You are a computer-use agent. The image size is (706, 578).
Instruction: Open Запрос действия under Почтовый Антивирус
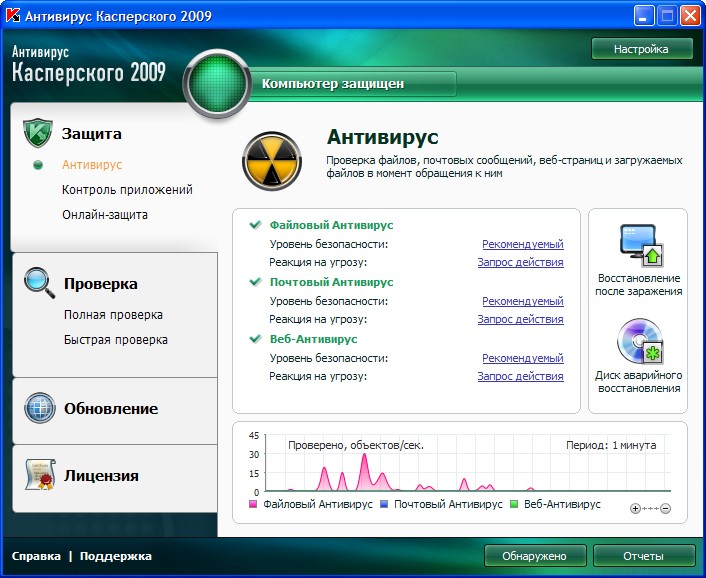pos(520,319)
